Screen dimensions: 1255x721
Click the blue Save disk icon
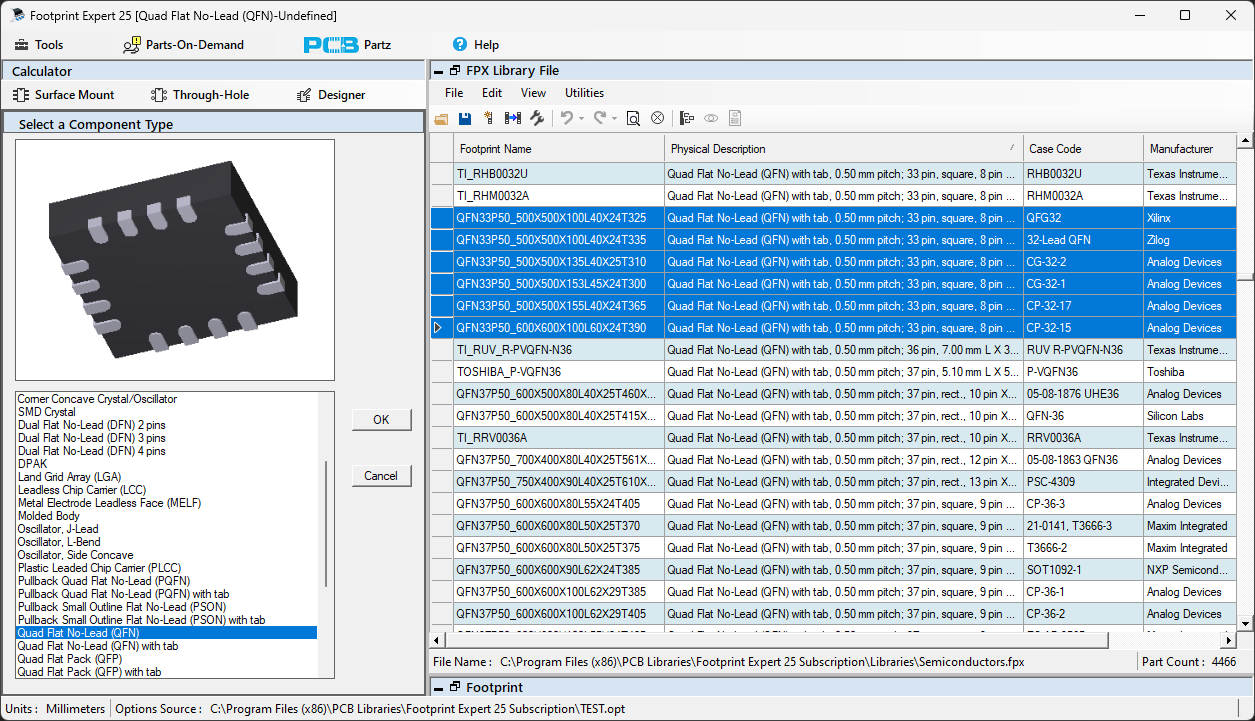465,118
